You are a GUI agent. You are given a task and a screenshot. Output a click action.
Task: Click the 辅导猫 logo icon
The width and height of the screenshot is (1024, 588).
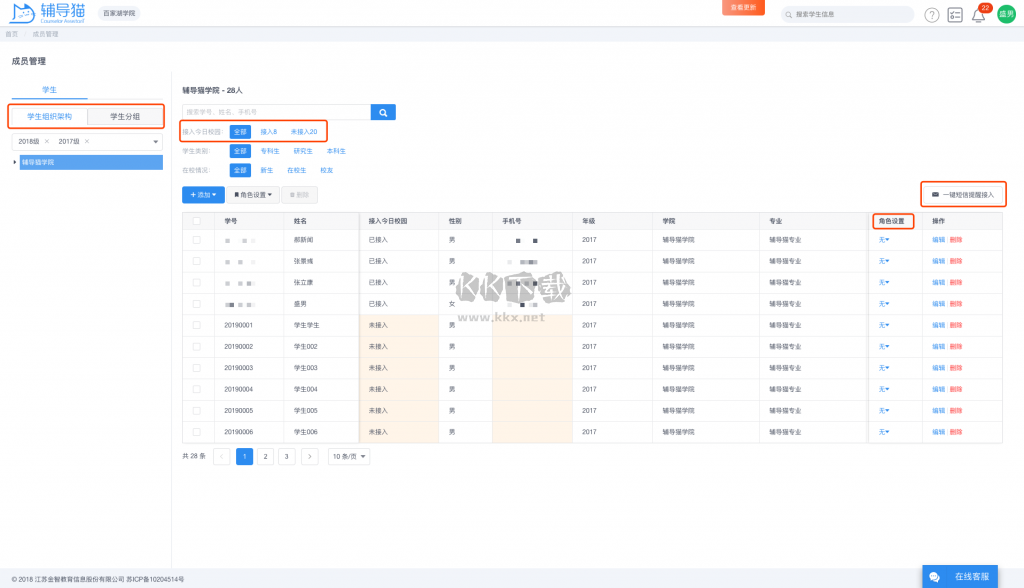tap(23, 13)
